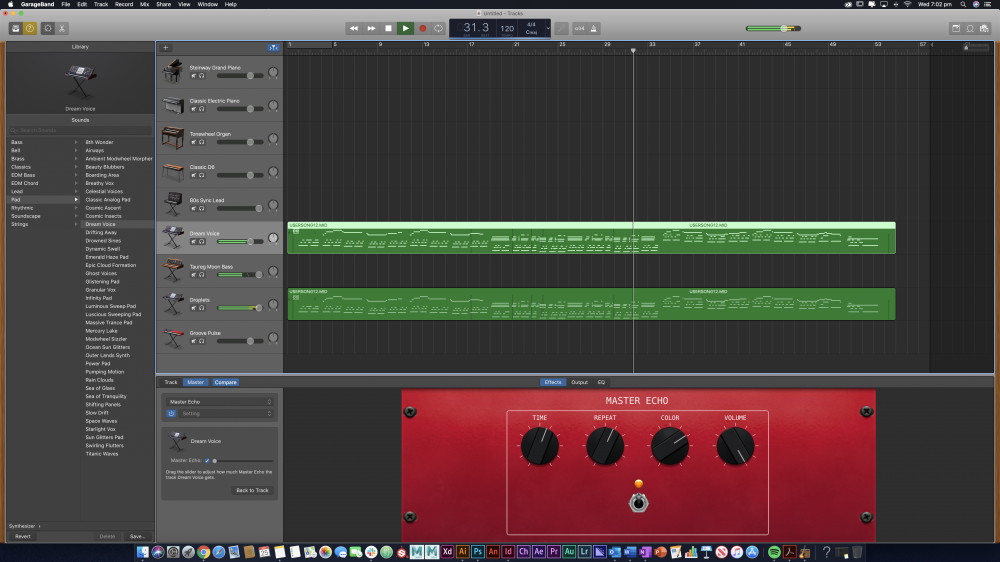The width and height of the screenshot is (1000, 562).
Task: Switch to the Output tab
Action: 580,382
